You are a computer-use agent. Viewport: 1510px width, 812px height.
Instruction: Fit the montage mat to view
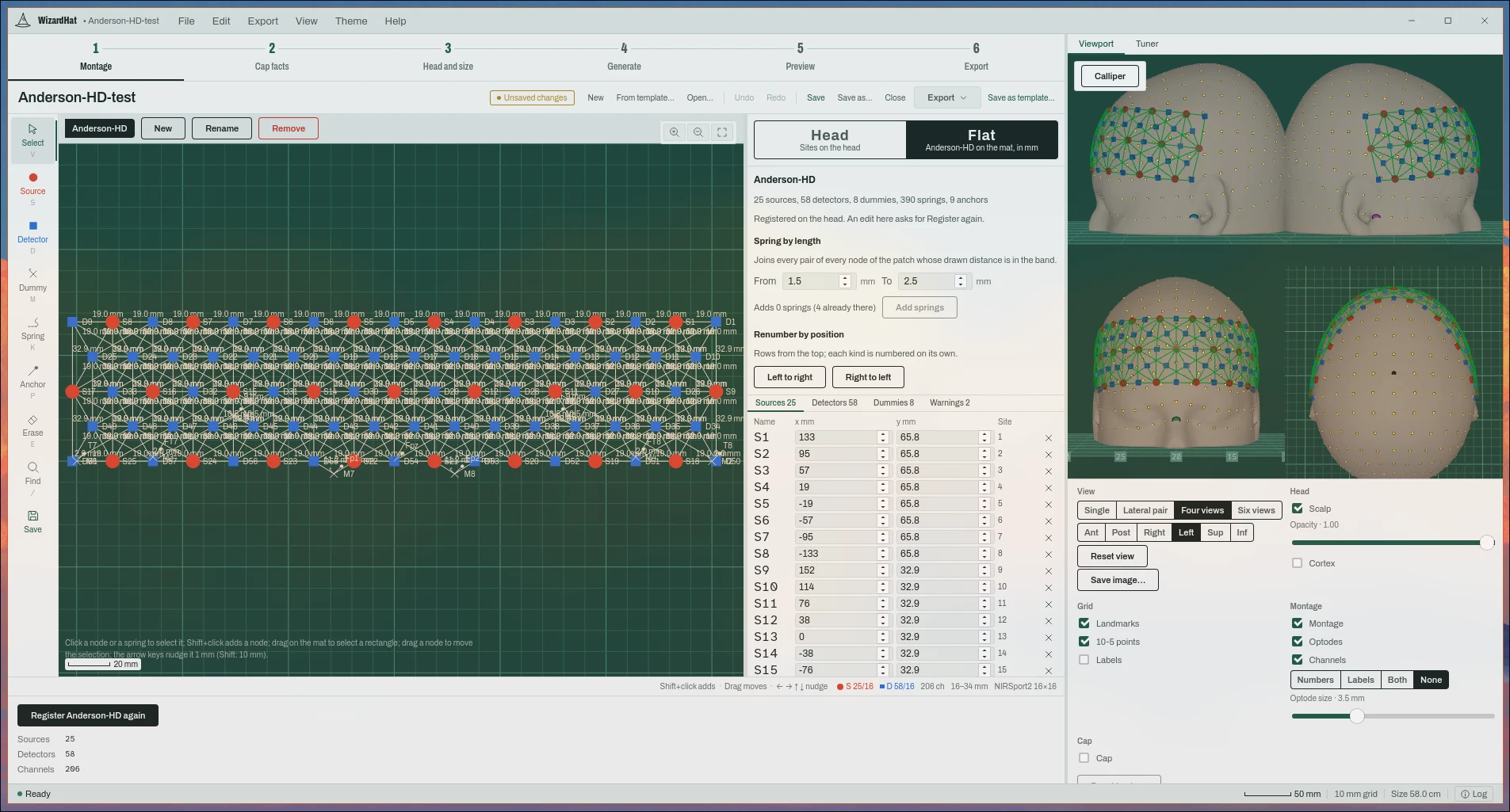point(722,132)
